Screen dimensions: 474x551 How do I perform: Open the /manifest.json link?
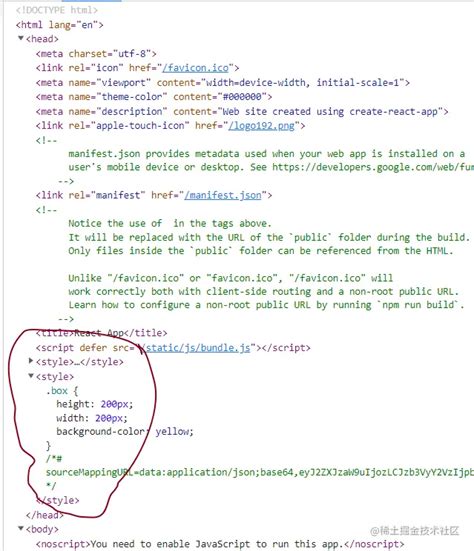(223, 195)
